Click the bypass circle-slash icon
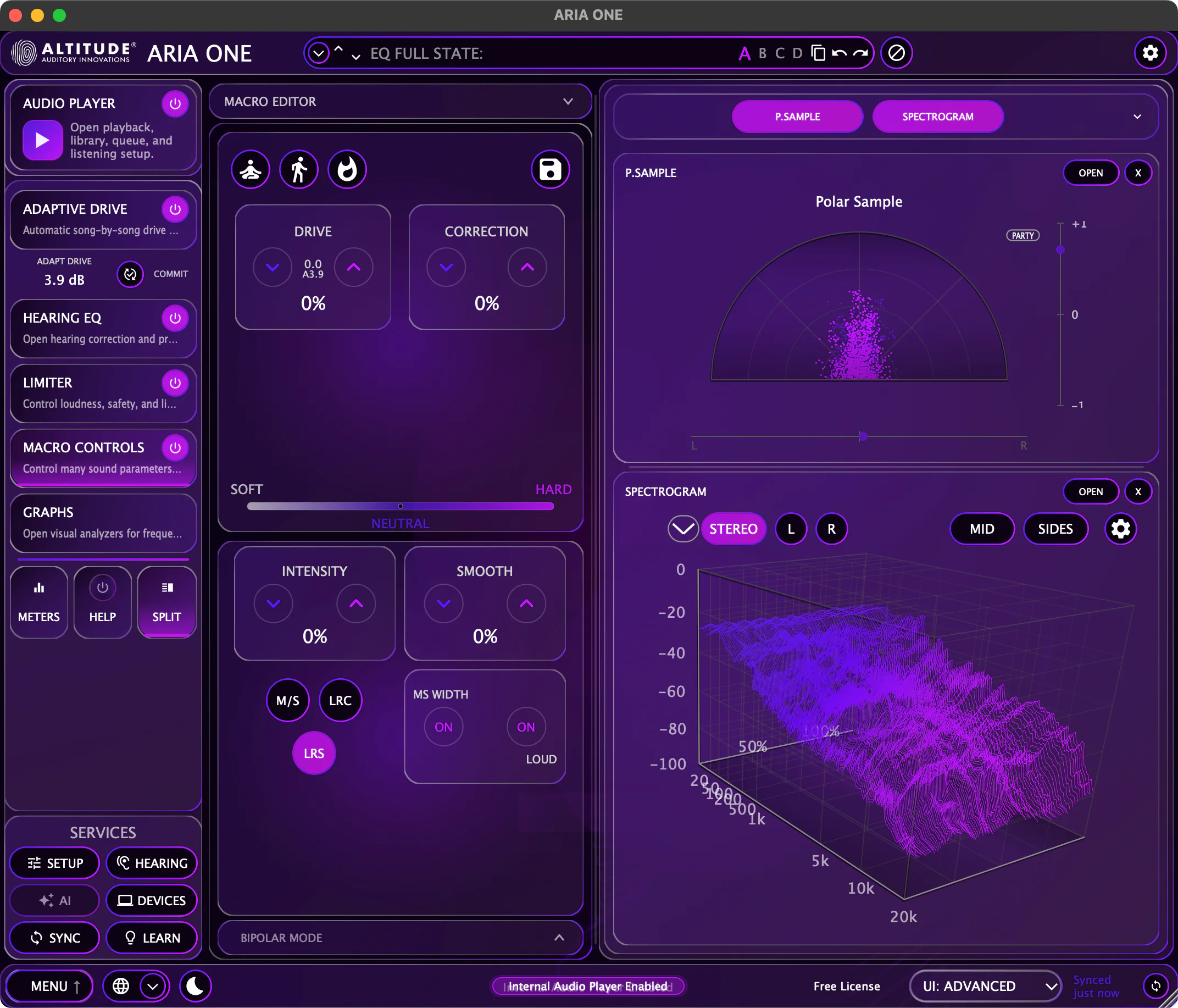Image resolution: width=1178 pixels, height=1008 pixels. click(x=897, y=53)
